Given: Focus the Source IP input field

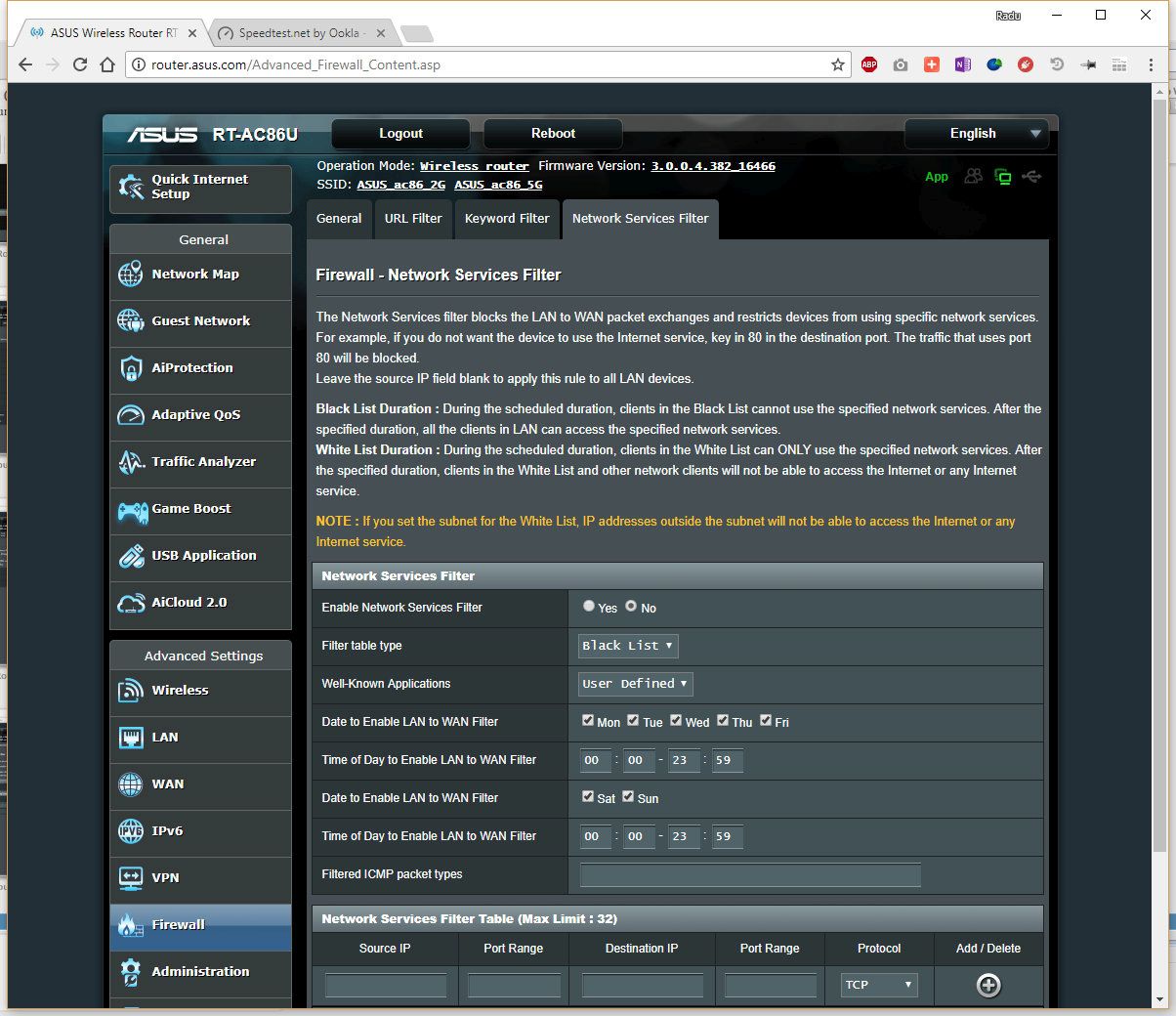Looking at the screenshot, I should click(386, 985).
